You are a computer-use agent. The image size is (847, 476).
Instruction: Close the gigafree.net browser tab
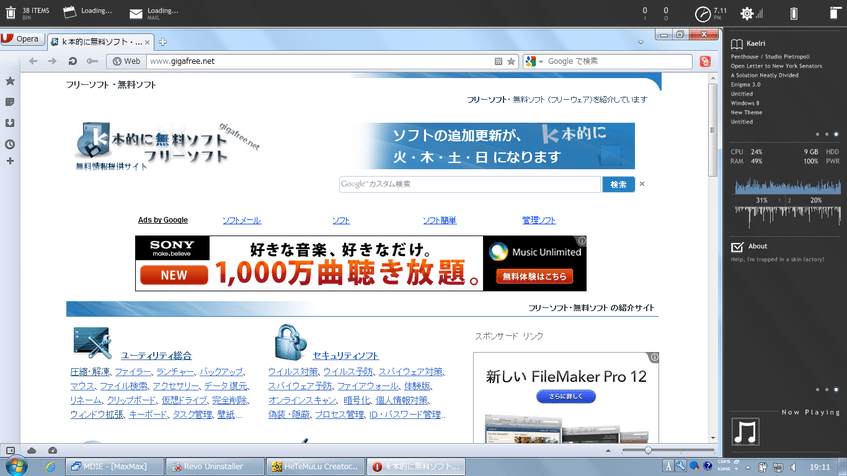click(x=147, y=42)
